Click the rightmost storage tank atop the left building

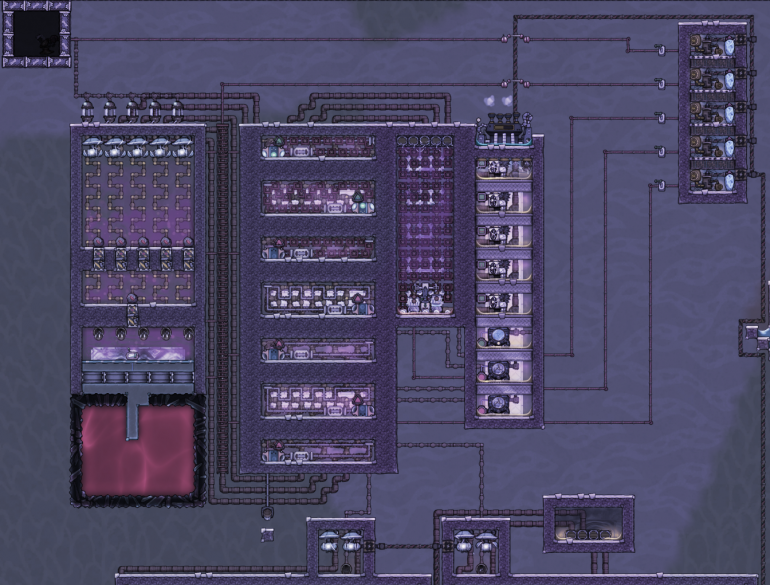(x=177, y=111)
